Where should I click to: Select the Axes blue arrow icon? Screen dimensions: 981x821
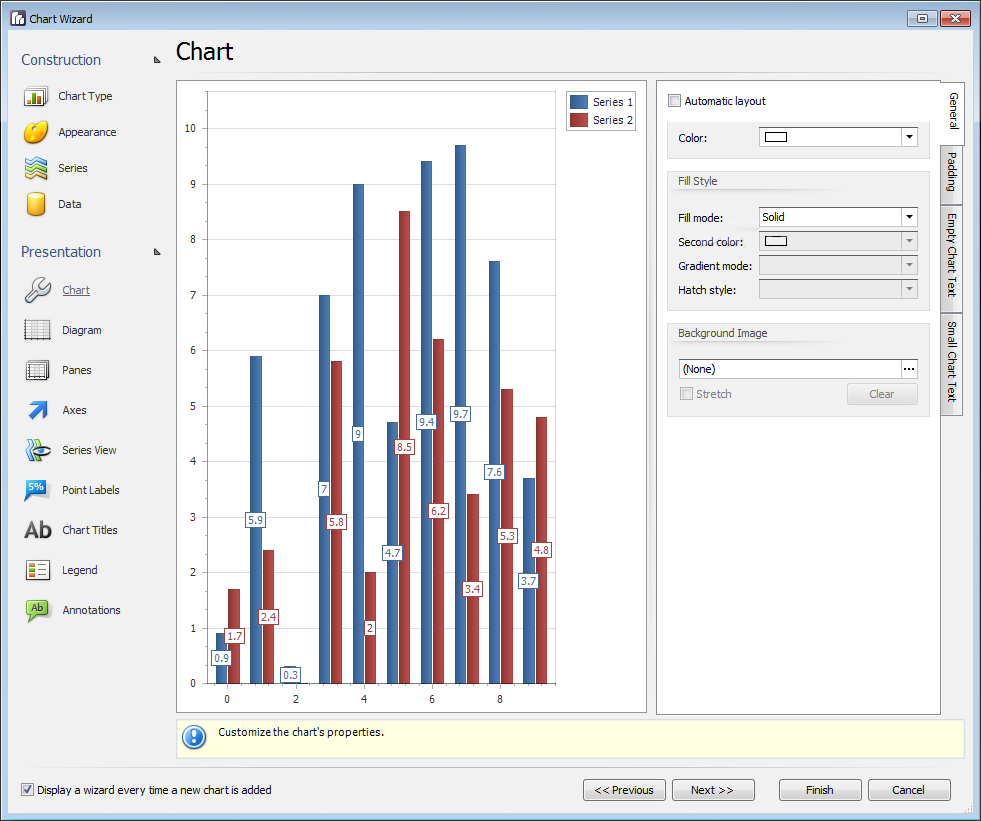[38, 410]
